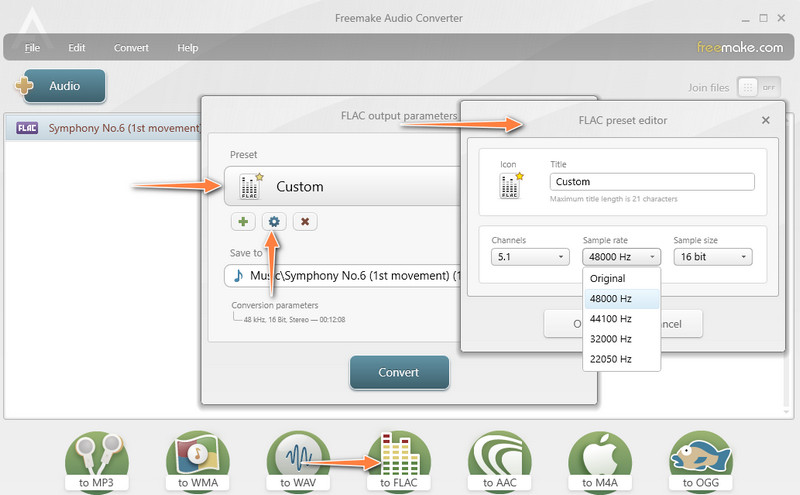The width and height of the screenshot is (800, 495).
Task: Open the Sample rate dropdown
Action: 621,257
